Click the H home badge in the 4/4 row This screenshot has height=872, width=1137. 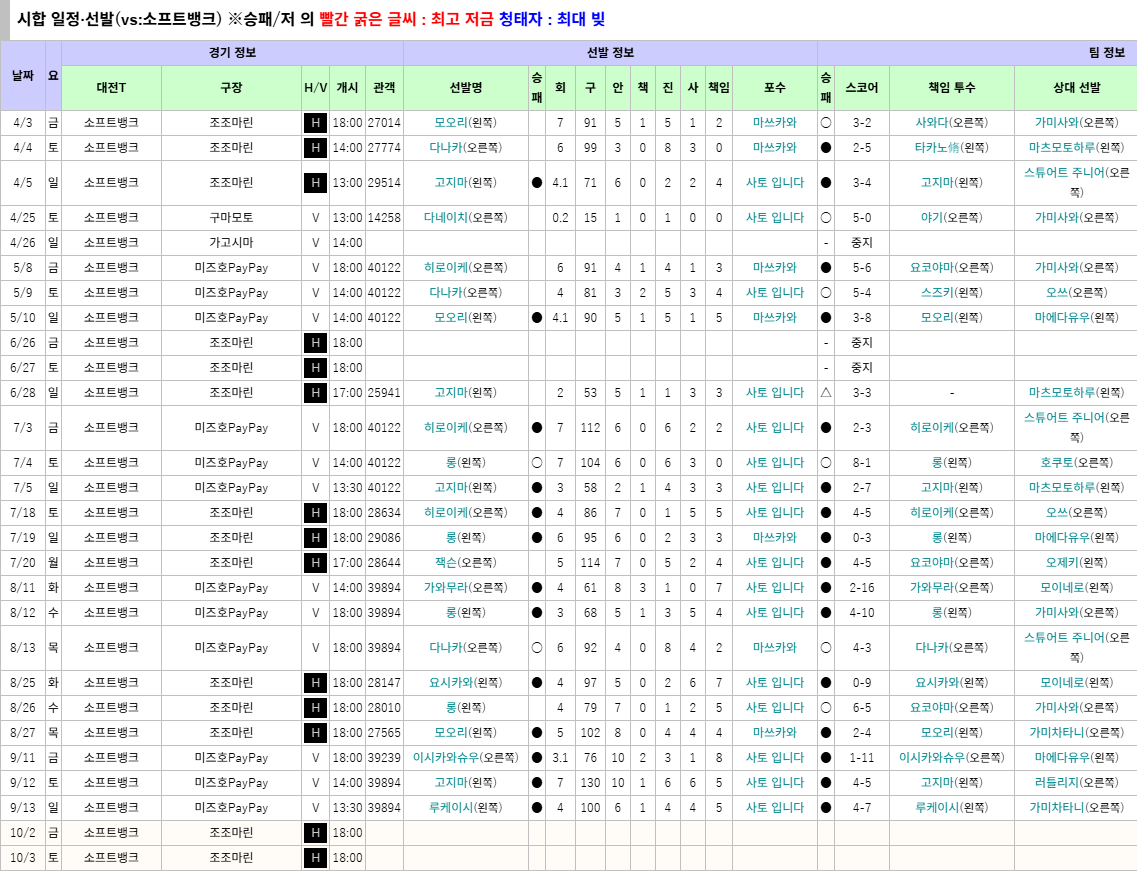[315, 148]
